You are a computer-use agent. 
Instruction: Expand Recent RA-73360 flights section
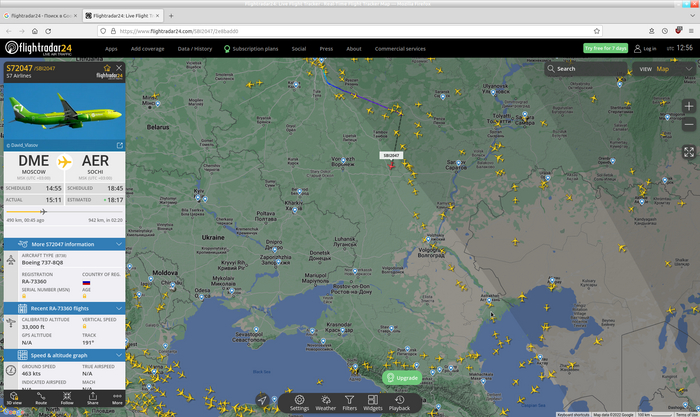coord(64,309)
